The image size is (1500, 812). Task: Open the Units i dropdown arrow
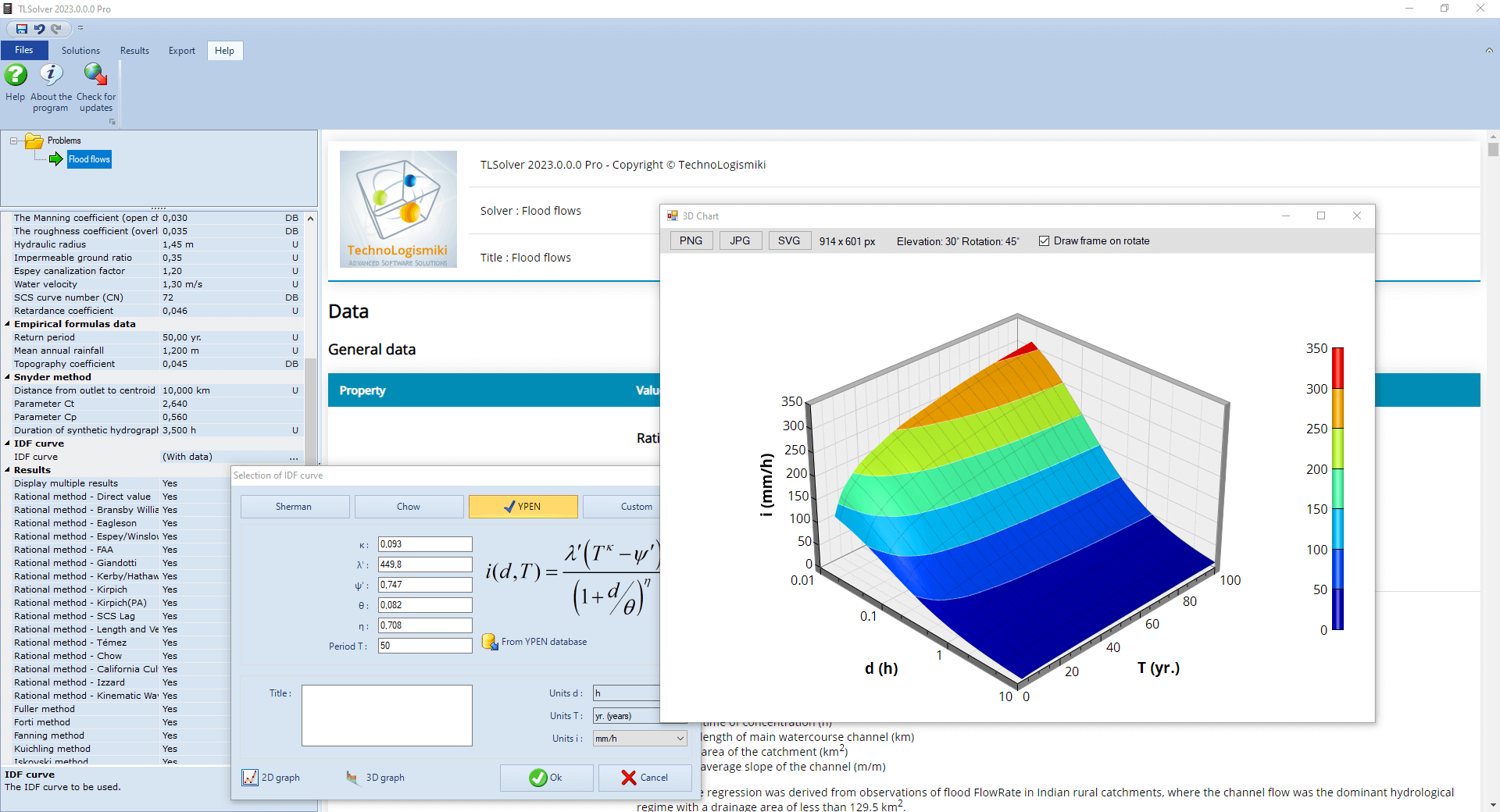pos(680,739)
